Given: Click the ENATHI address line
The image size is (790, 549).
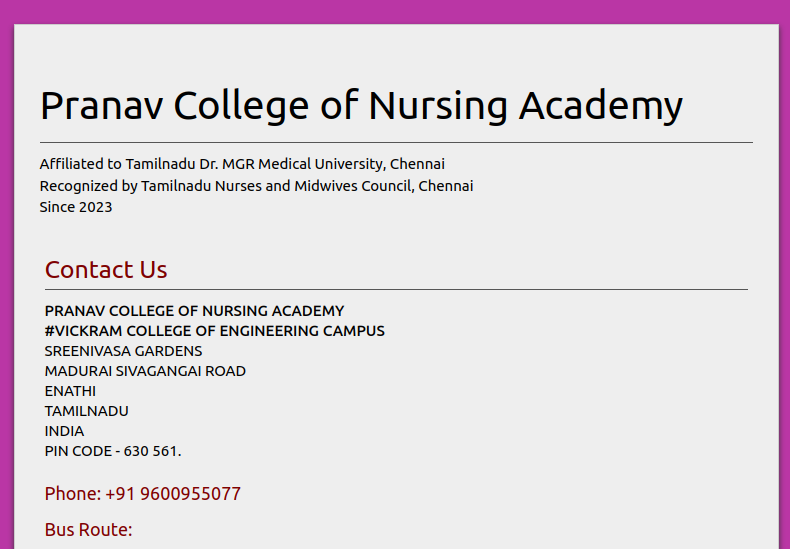Looking at the screenshot, I should [70, 391].
